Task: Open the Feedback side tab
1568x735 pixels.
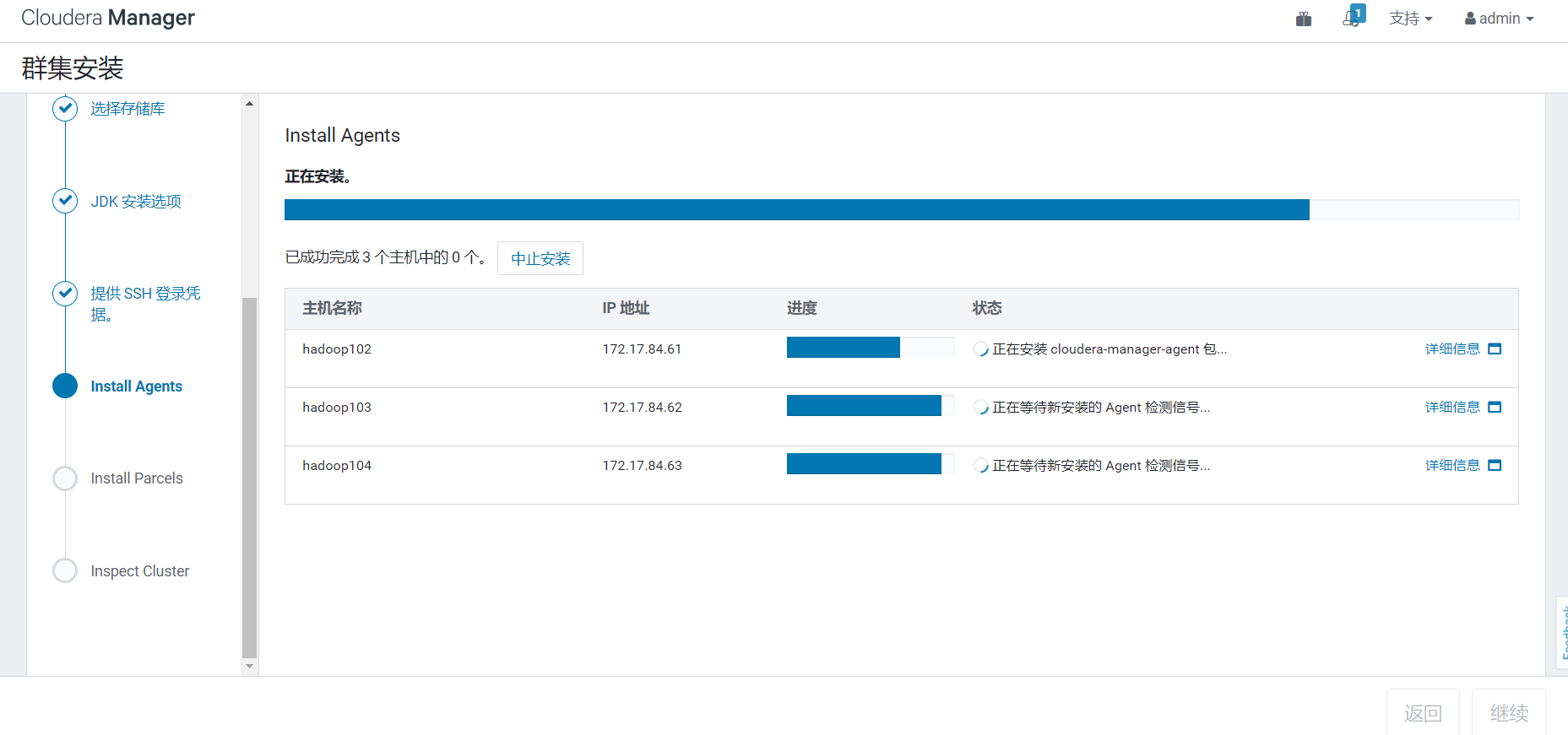Action: pyautogui.click(x=1562, y=633)
